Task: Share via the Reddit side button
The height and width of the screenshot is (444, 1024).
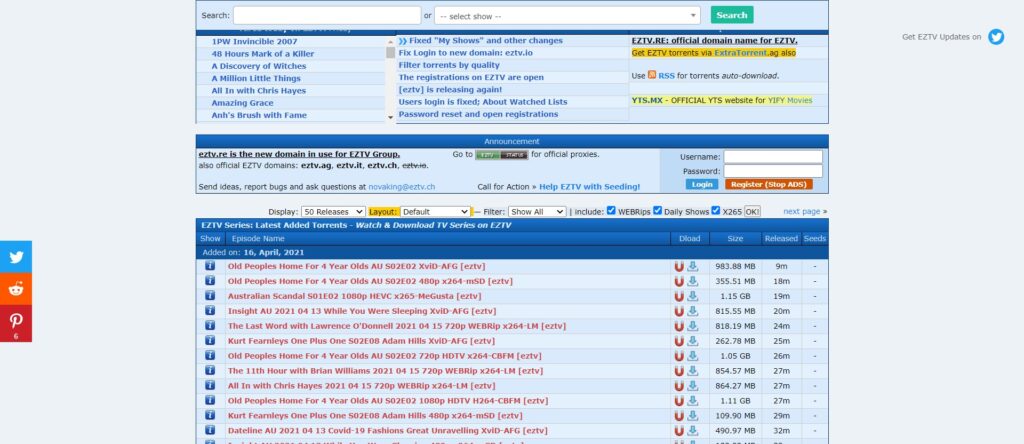Action: point(16,289)
